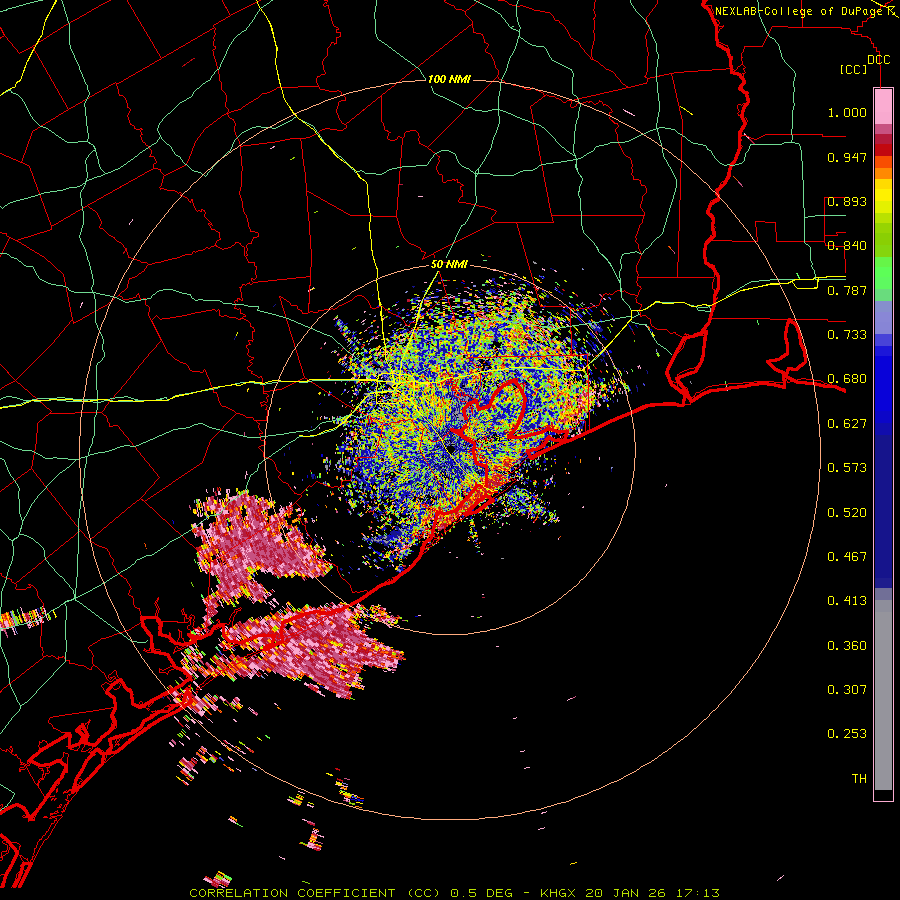Click the 0.840 color scale value
The height and width of the screenshot is (900, 900).
(x=847, y=246)
